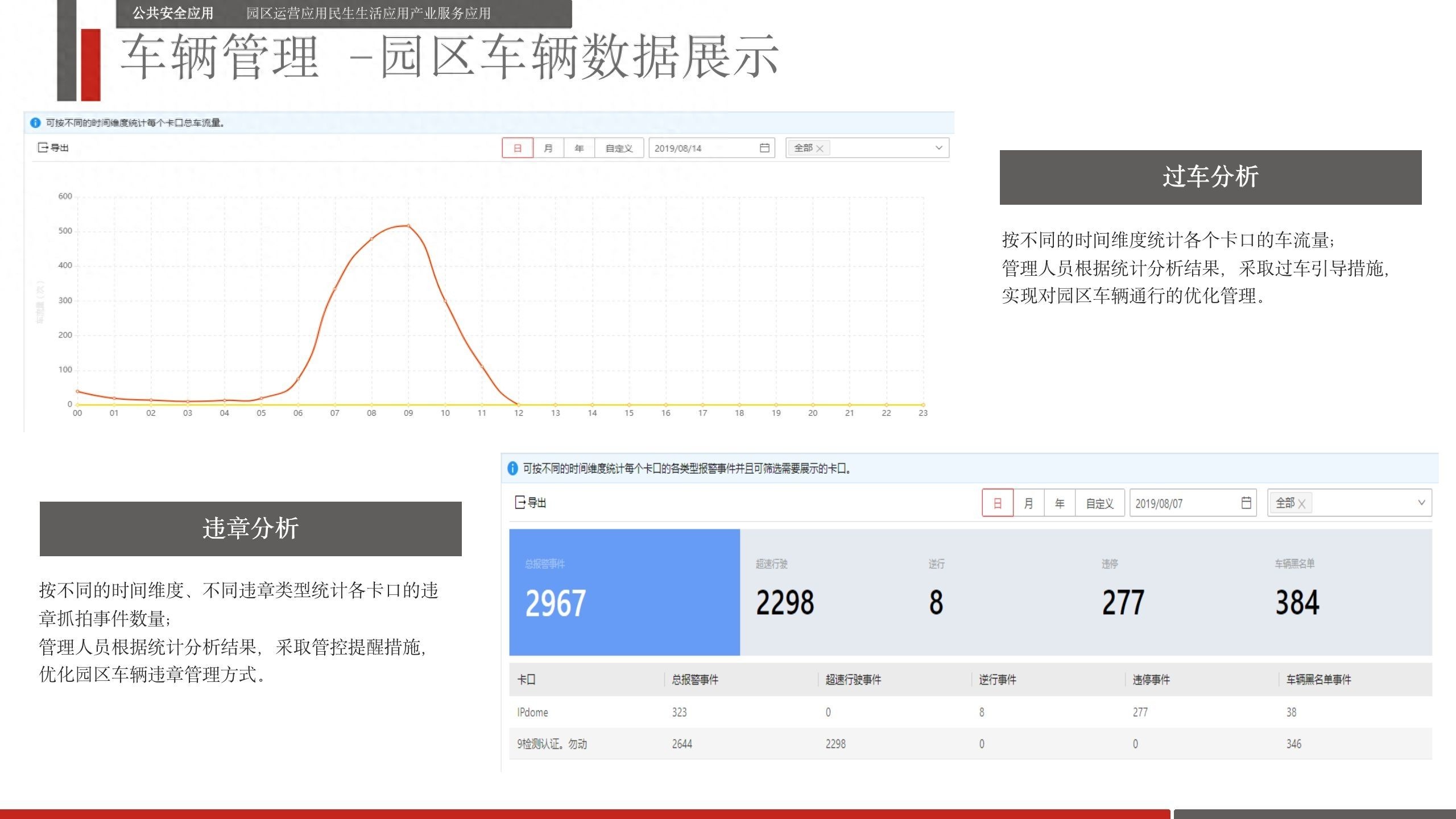This screenshot has height=819, width=1456.
Task: Expand the checkpoint dropdown above chart
Action: point(938,148)
